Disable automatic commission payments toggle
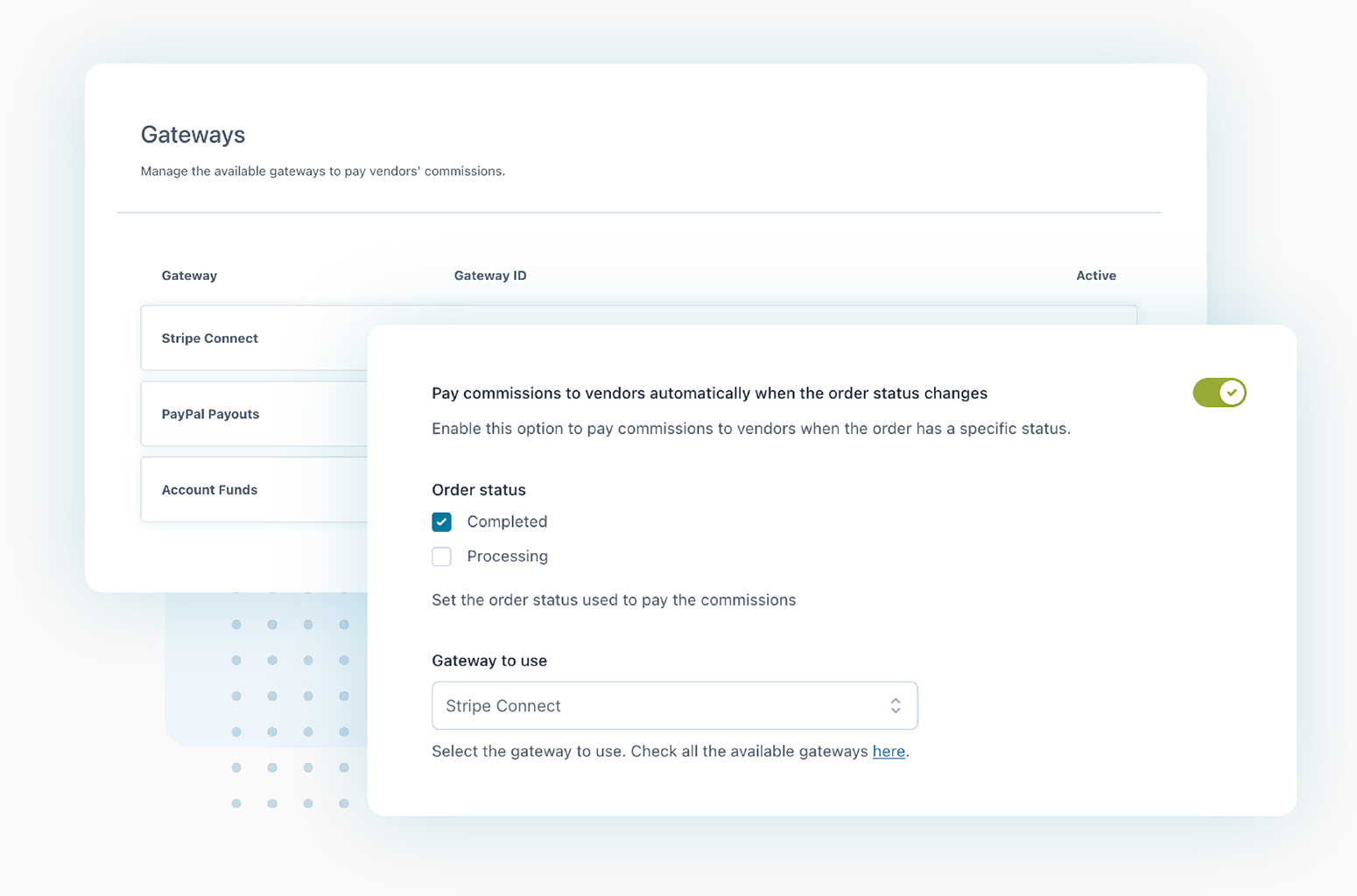Screen dimensions: 1357x896 pyautogui.click(x=1219, y=392)
